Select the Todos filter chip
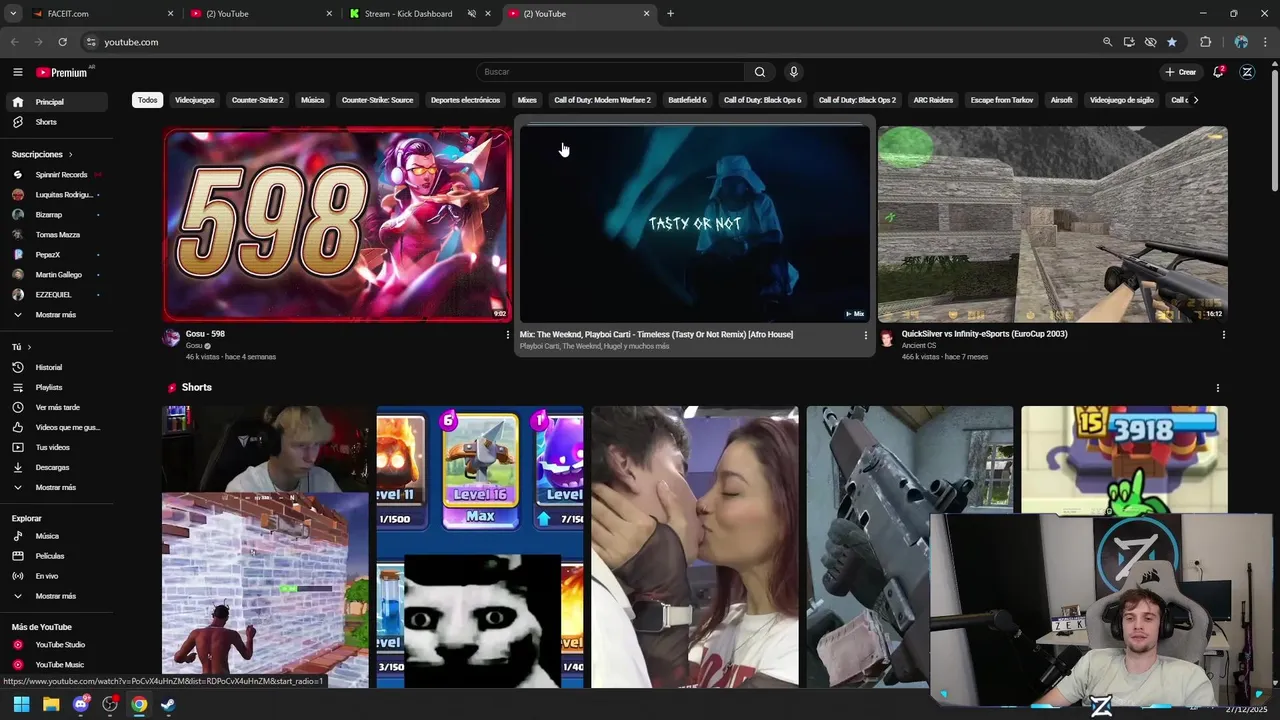Screen dimensions: 1280x720 coord(148,100)
